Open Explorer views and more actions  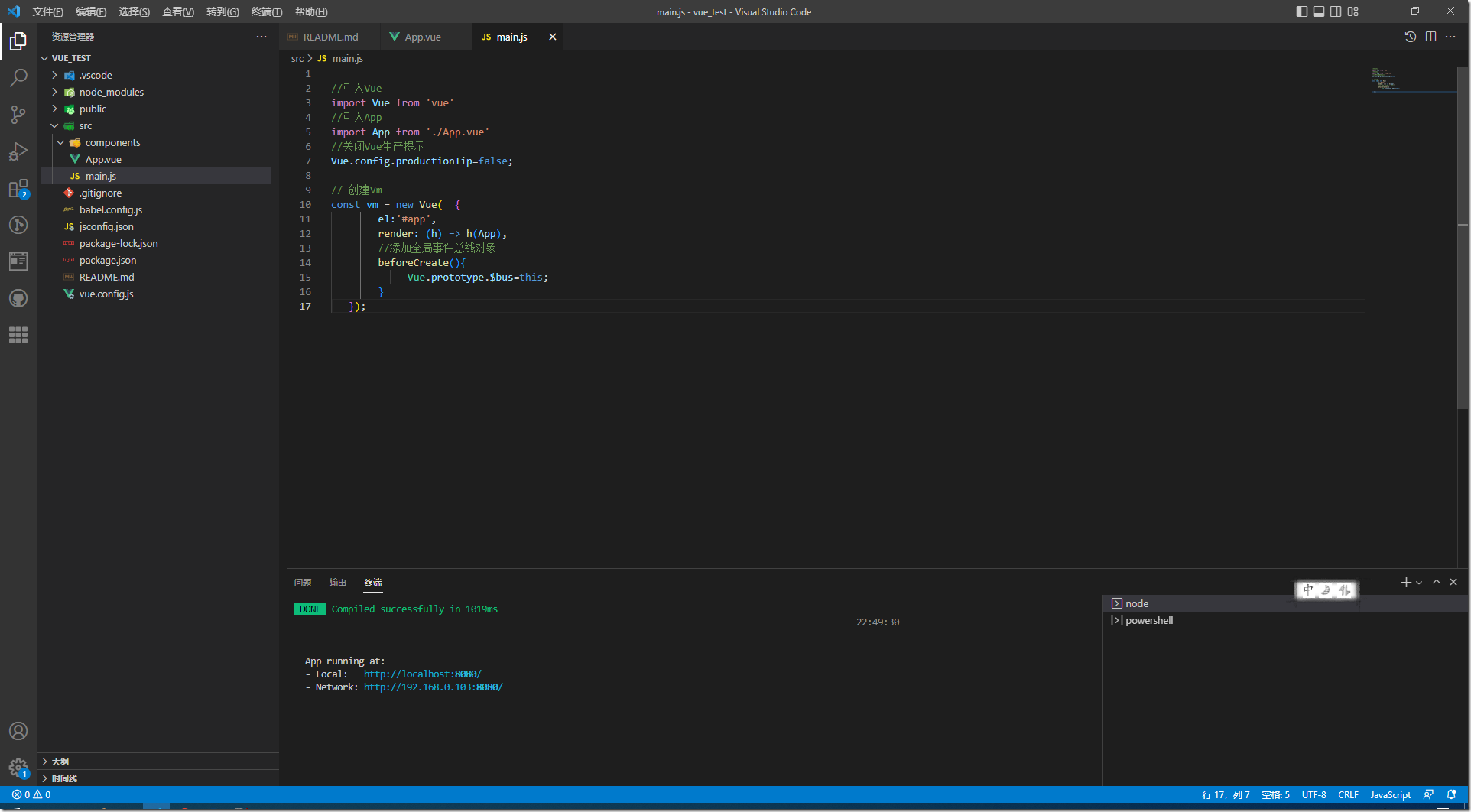261,37
